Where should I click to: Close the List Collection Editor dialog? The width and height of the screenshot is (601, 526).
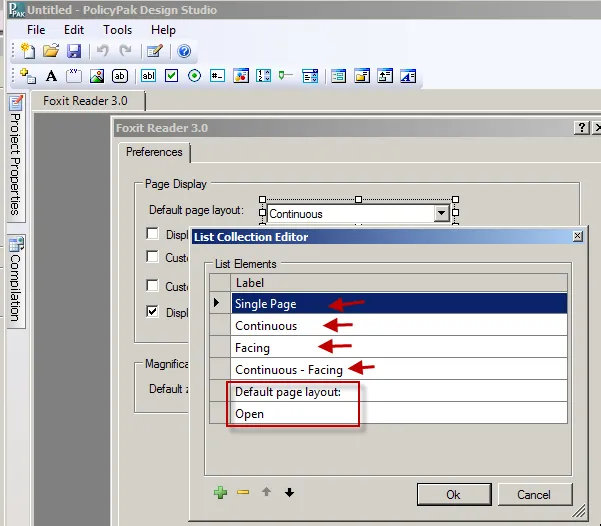578,236
